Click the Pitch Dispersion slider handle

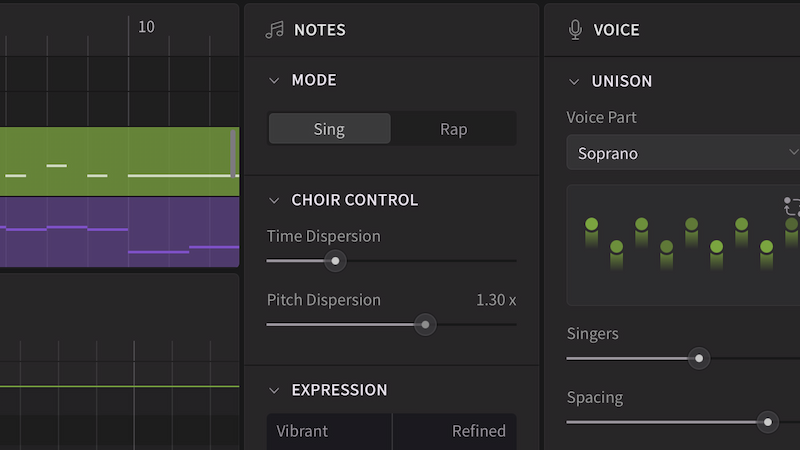coord(425,325)
